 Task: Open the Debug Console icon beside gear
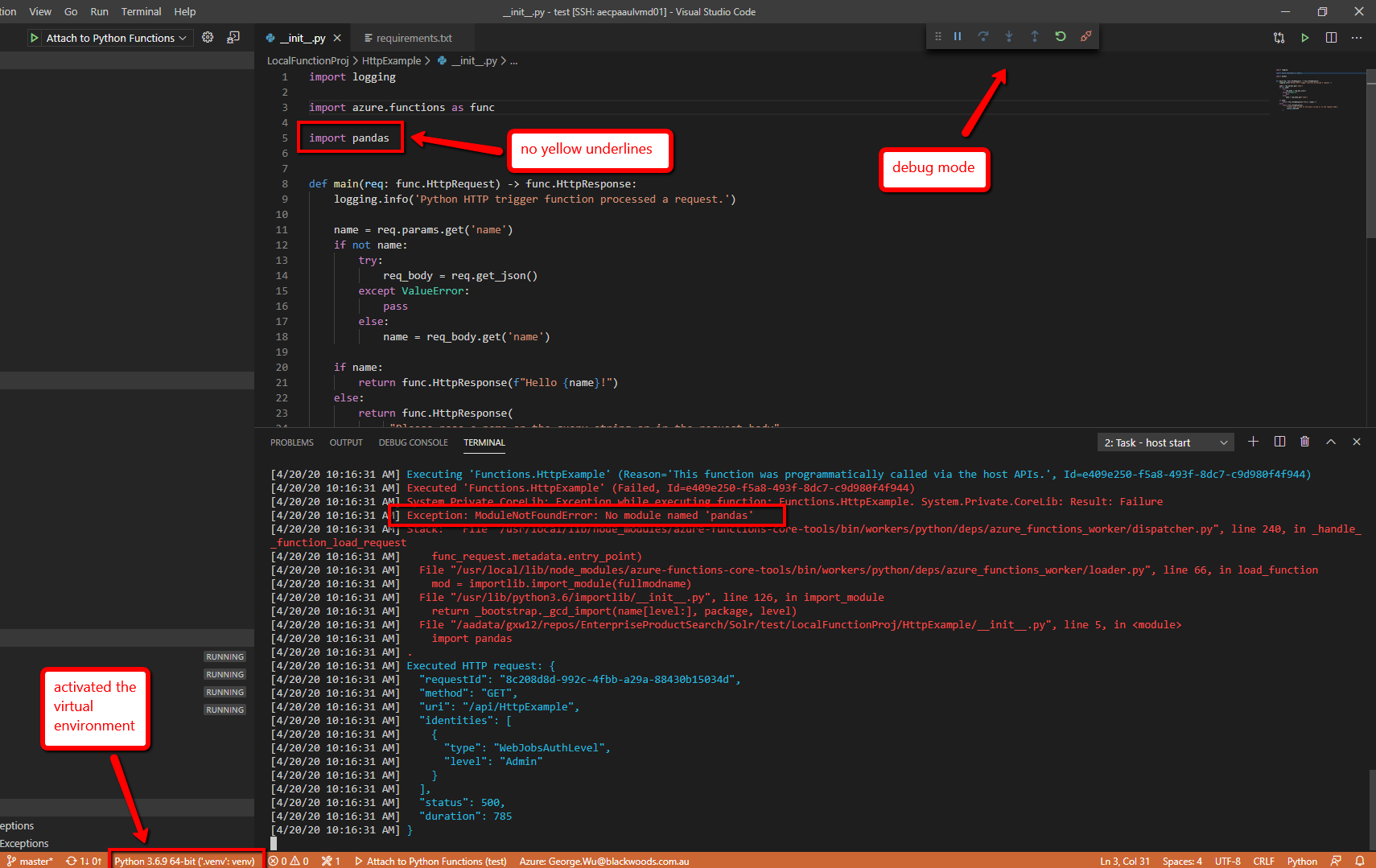point(233,37)
